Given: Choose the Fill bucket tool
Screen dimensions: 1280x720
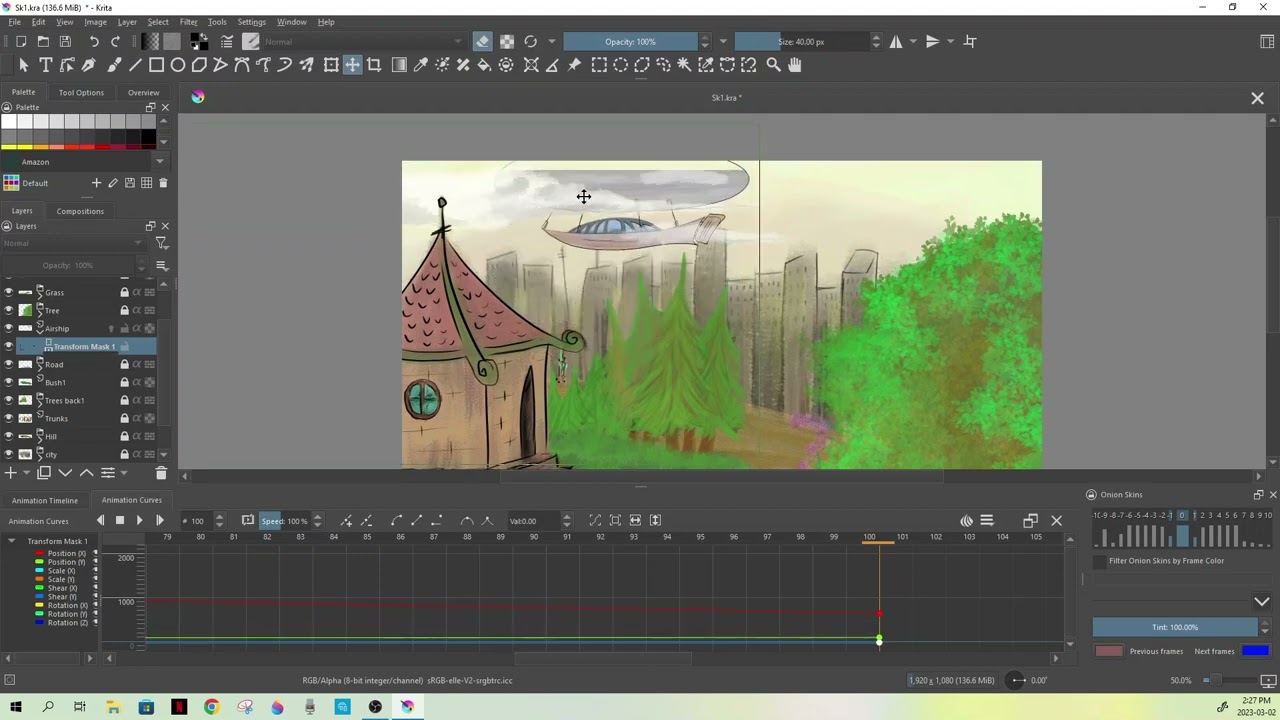Looking at the screenshot, I should point(484,65).
